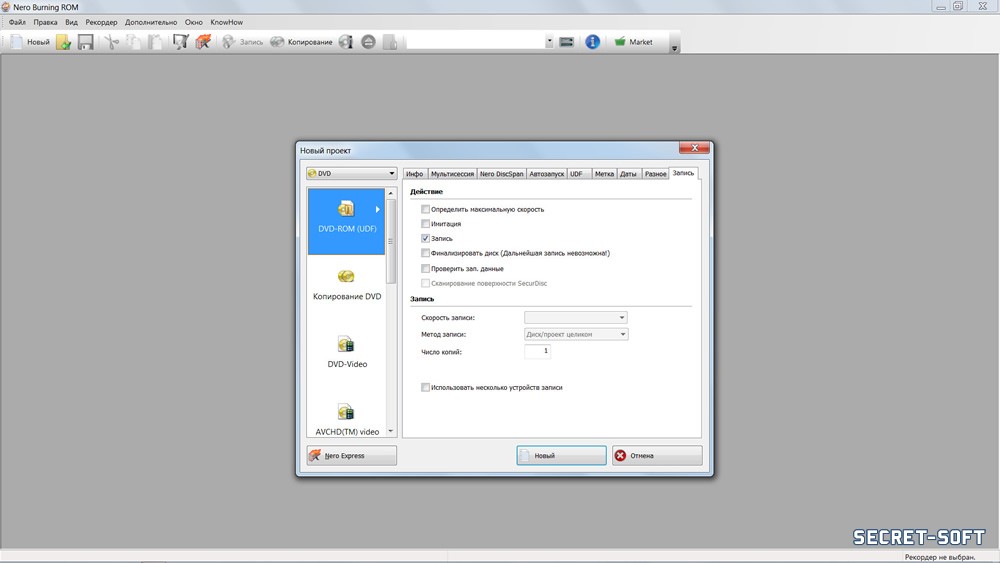Click the Запись burn toolbar button

[x=242, y=42]
